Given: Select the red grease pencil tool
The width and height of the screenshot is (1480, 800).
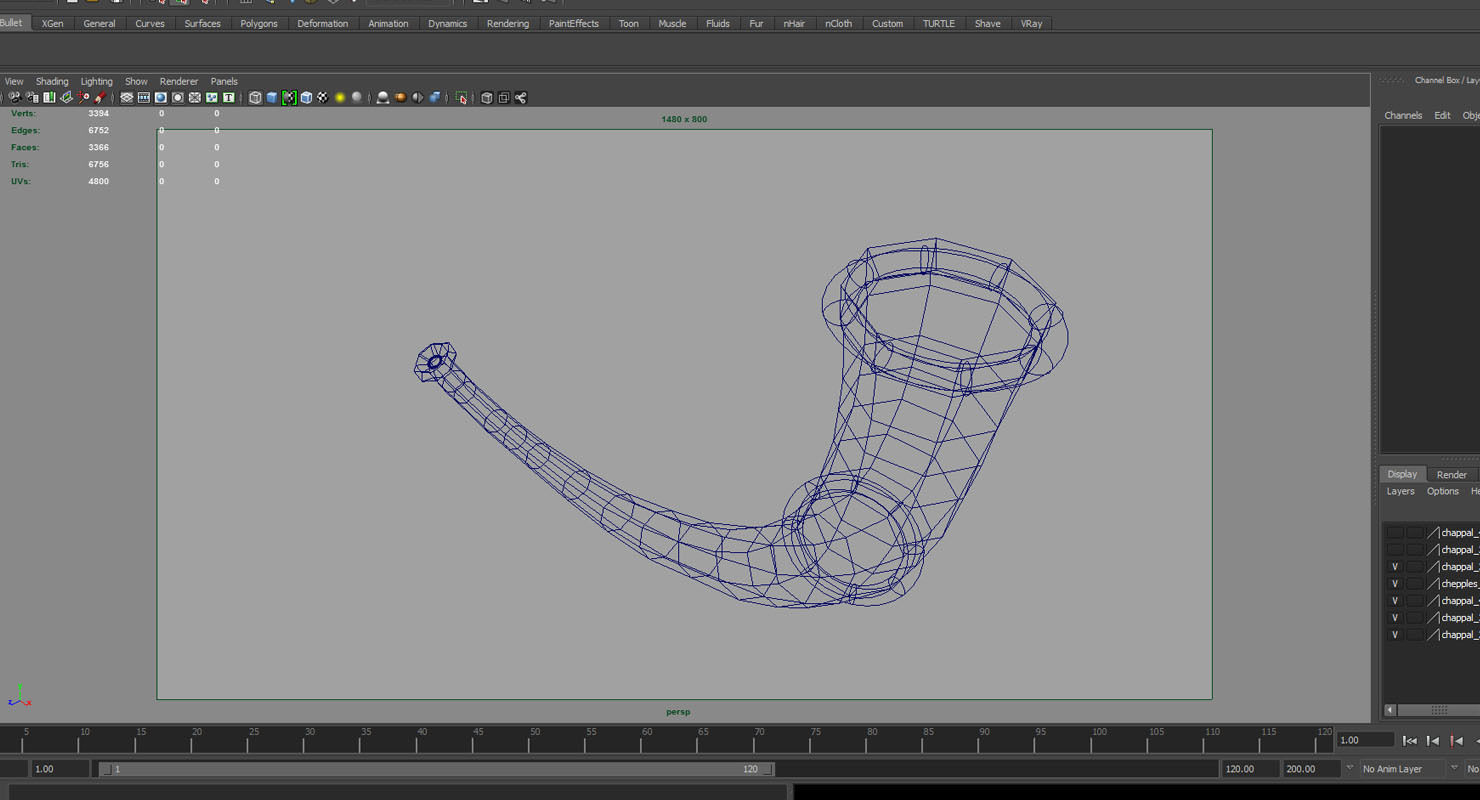Looking at the screenshot, I should click(x=100, y=98).
